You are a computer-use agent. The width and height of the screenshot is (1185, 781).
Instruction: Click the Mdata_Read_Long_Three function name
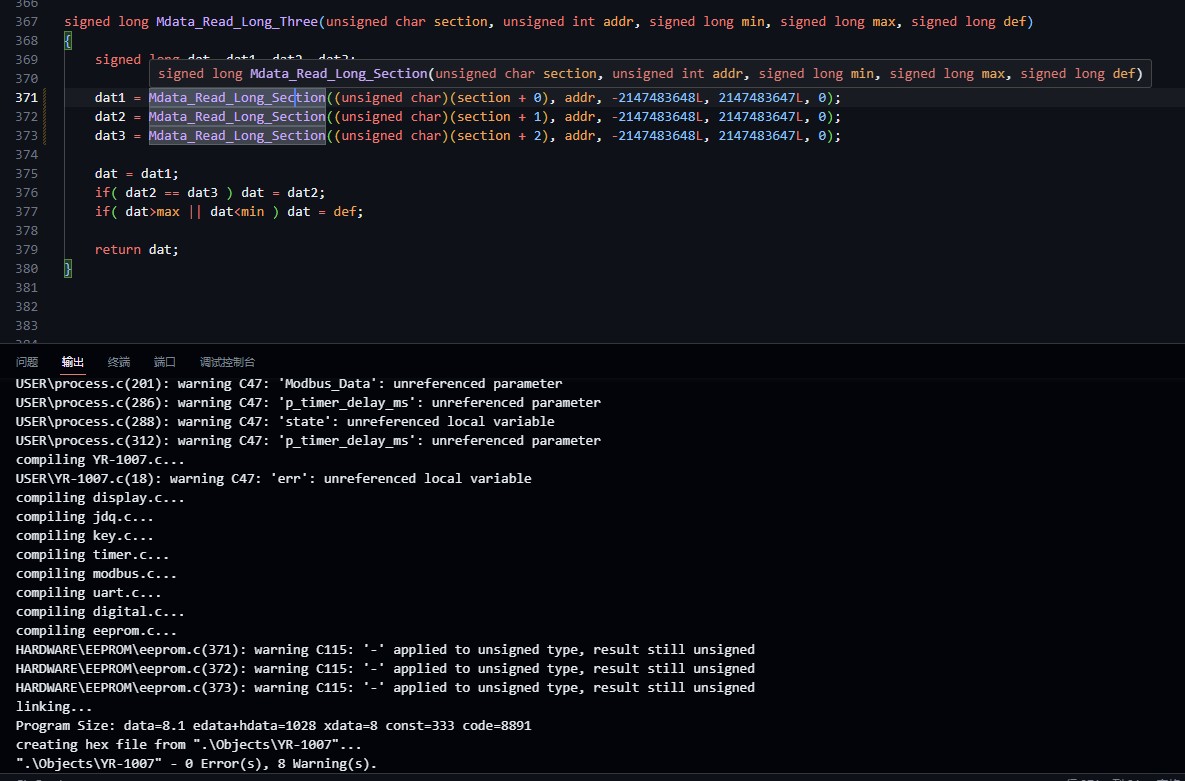237,22
